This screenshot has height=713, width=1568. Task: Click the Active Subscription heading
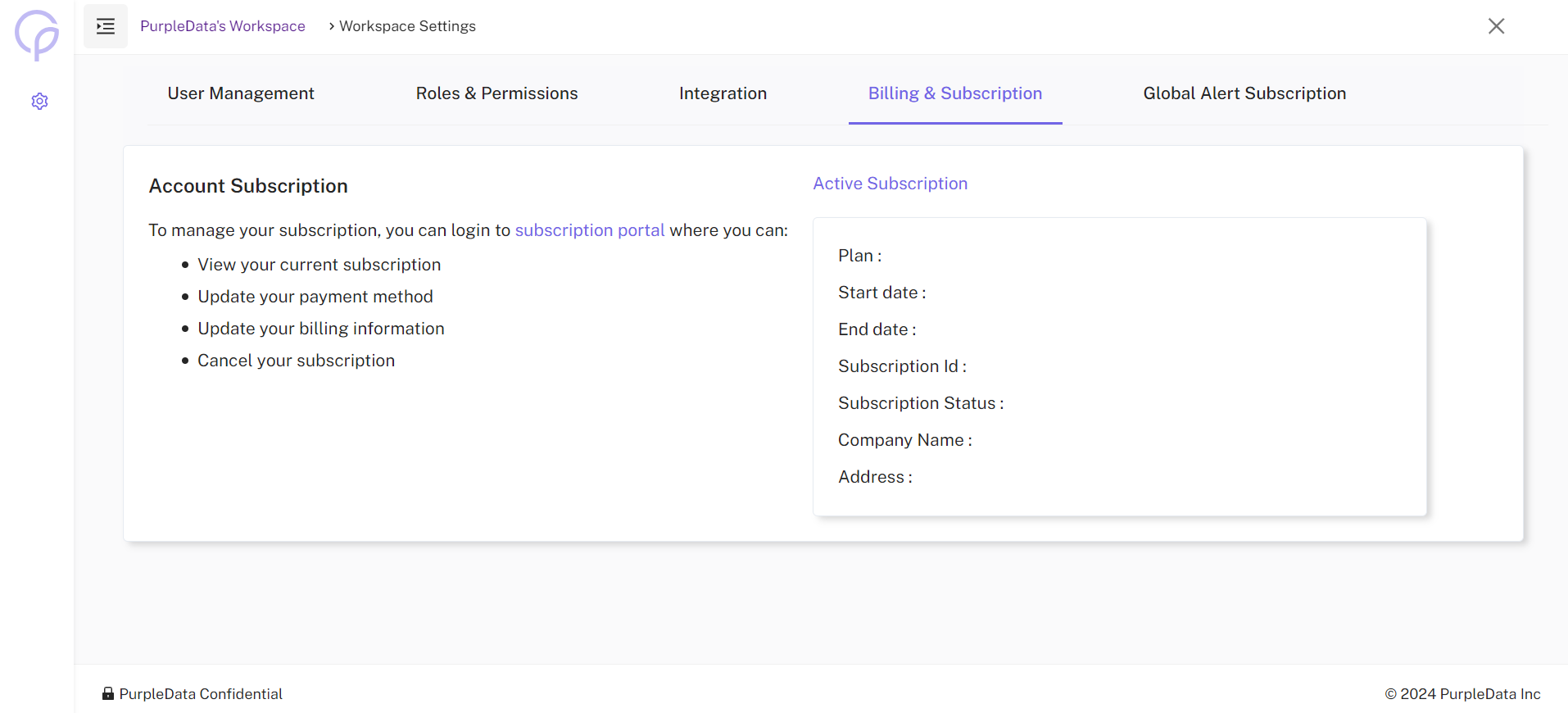pyautogui.click(x=890, y=184)
